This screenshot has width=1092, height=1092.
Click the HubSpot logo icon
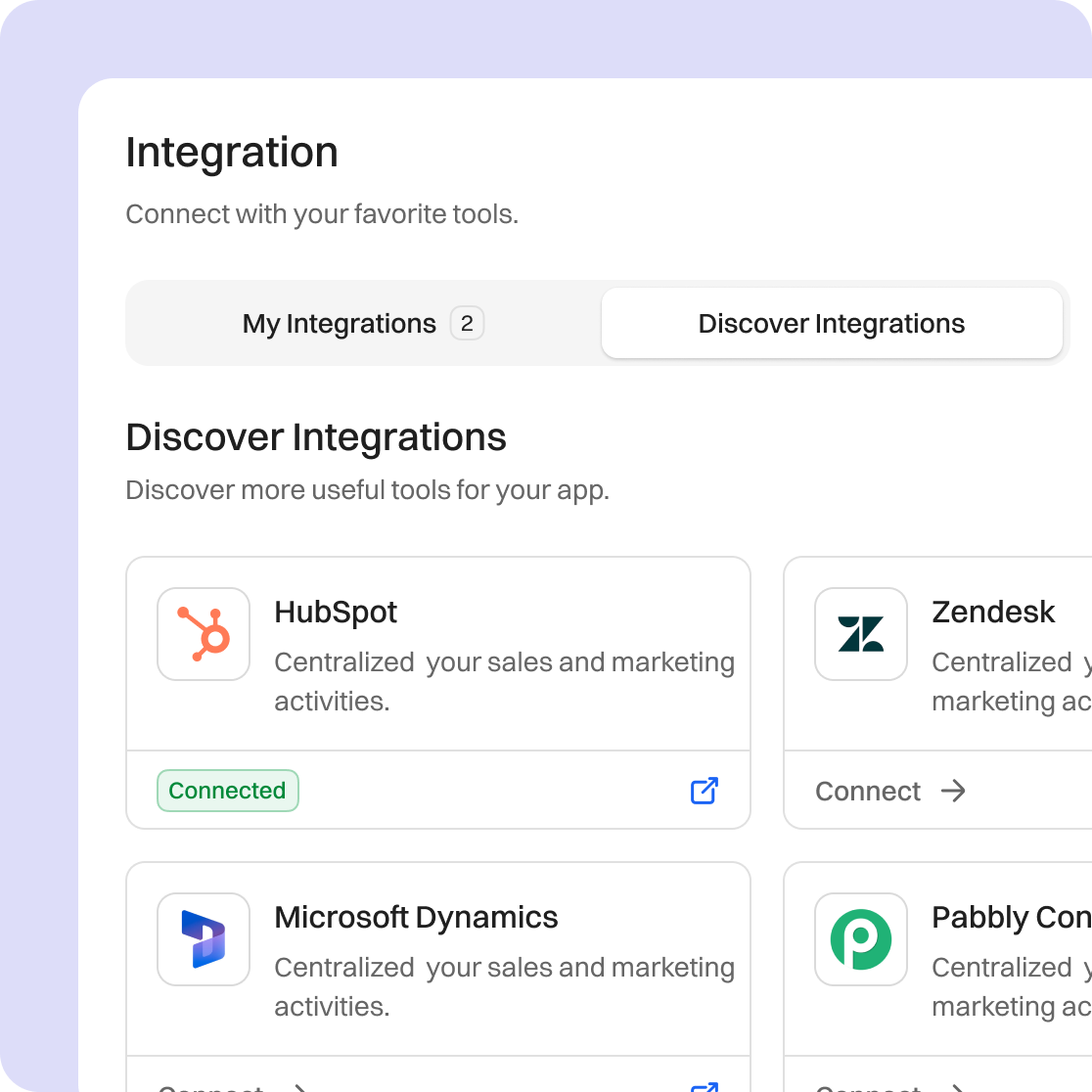click(204, 634)
